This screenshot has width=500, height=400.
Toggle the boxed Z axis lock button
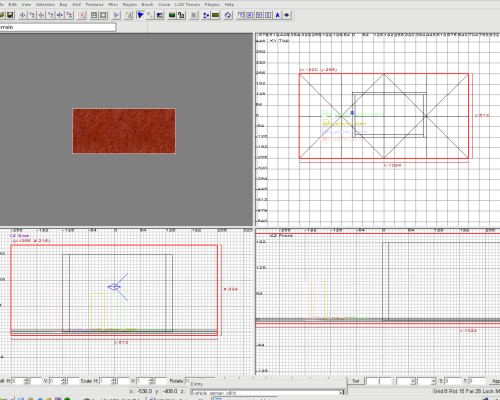point(268,15)
